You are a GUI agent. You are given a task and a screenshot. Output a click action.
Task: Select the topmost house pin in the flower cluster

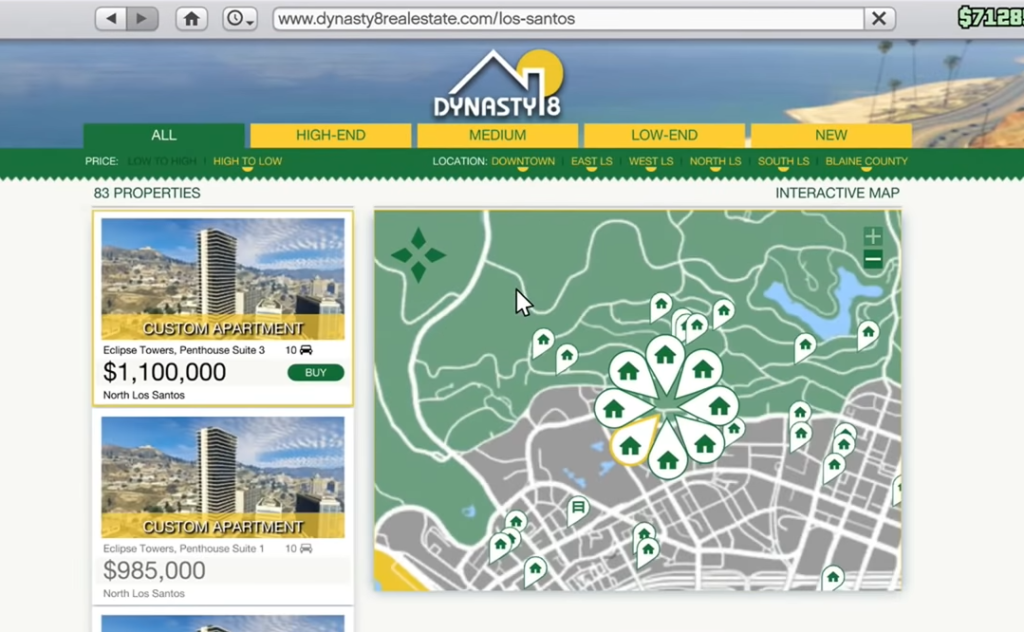click(x=665, y=359)
